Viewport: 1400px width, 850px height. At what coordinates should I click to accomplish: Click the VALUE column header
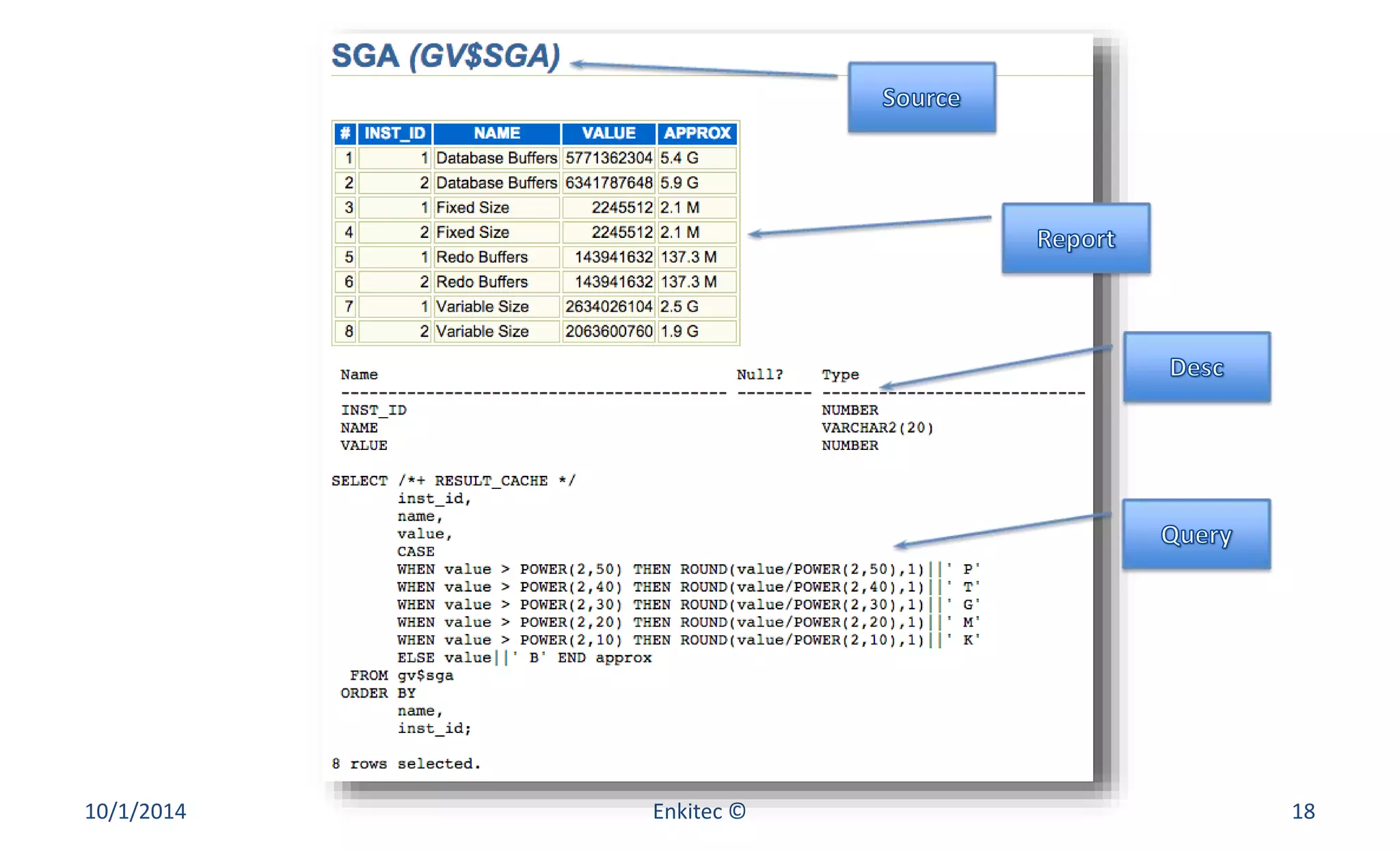pyautogui.click(x=608, y=133)
